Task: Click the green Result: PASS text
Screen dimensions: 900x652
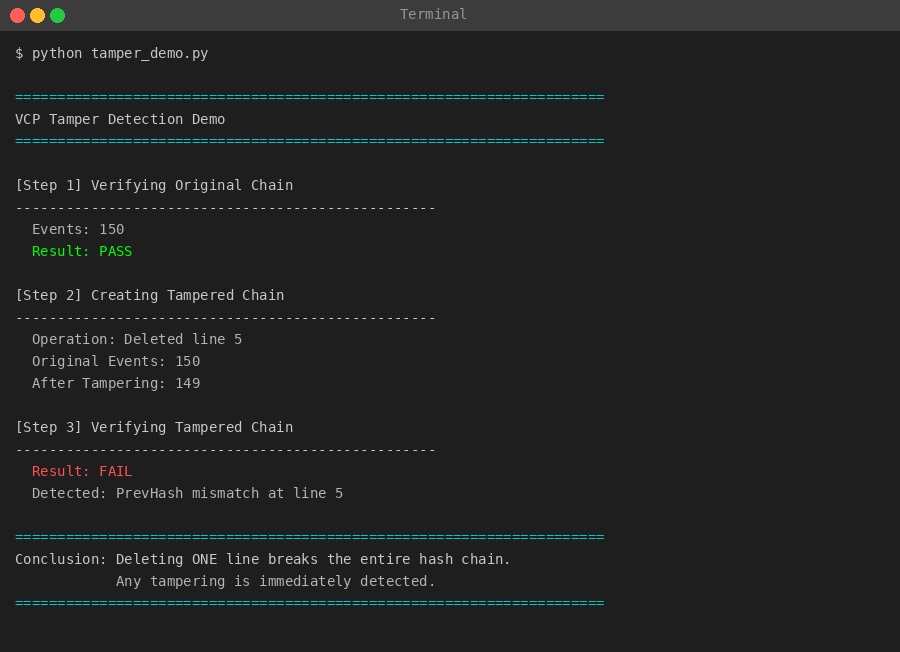Action: [82, 251]
